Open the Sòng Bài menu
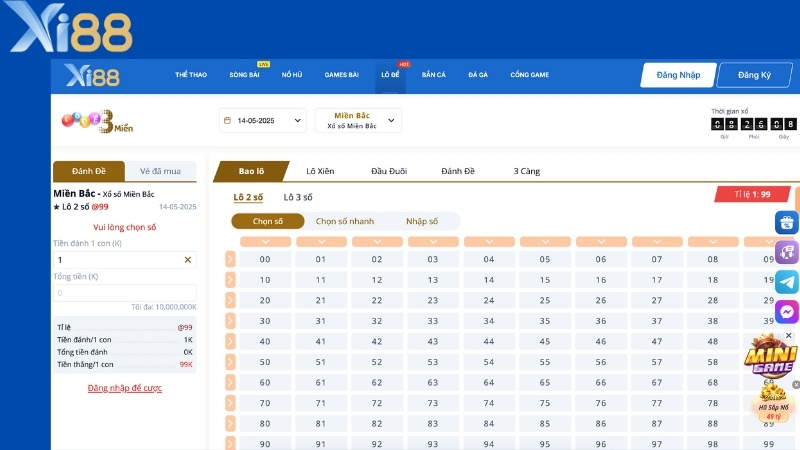 click(244, 75)
